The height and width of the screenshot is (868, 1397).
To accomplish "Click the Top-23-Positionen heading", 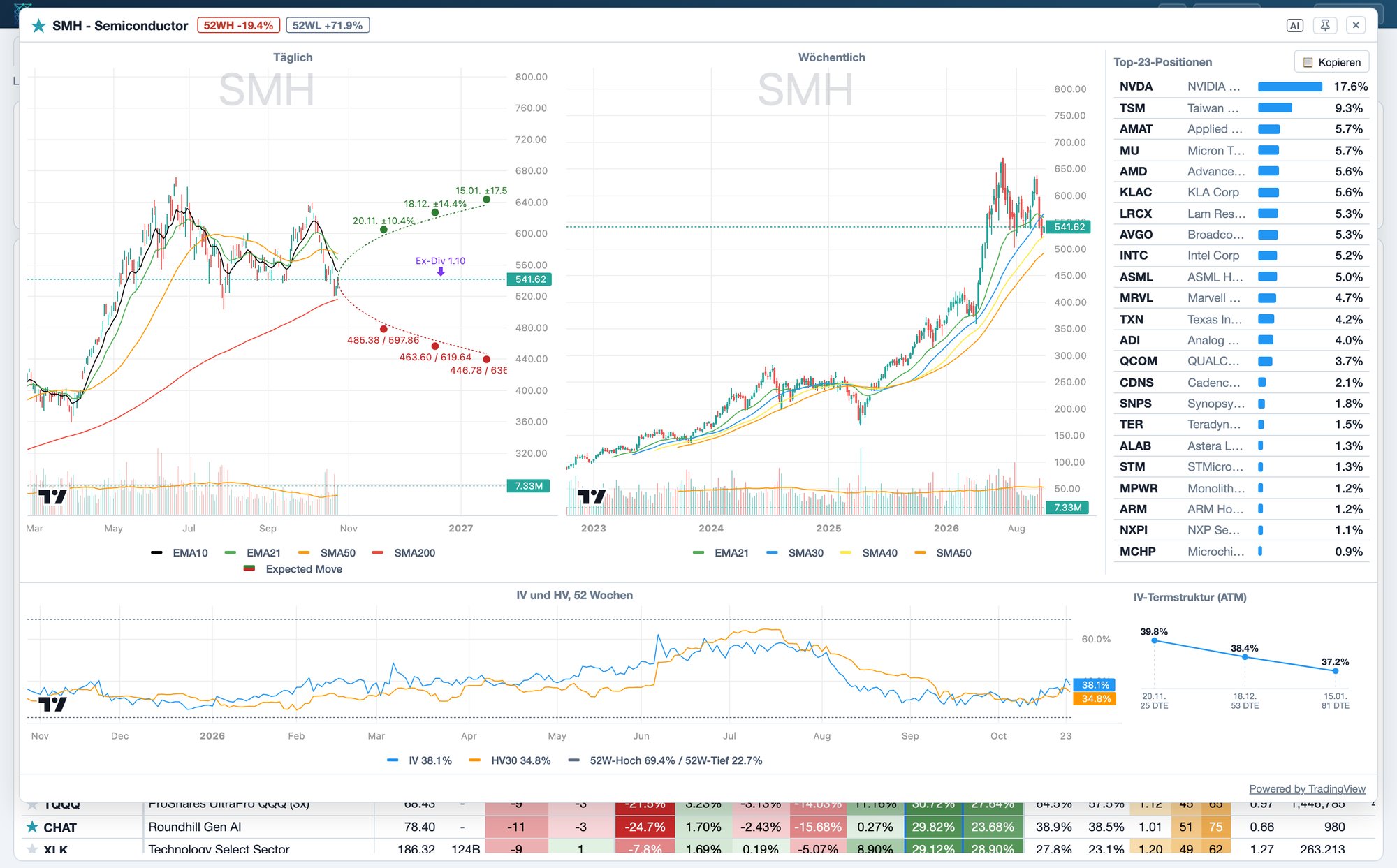I will click(1162, 62).
